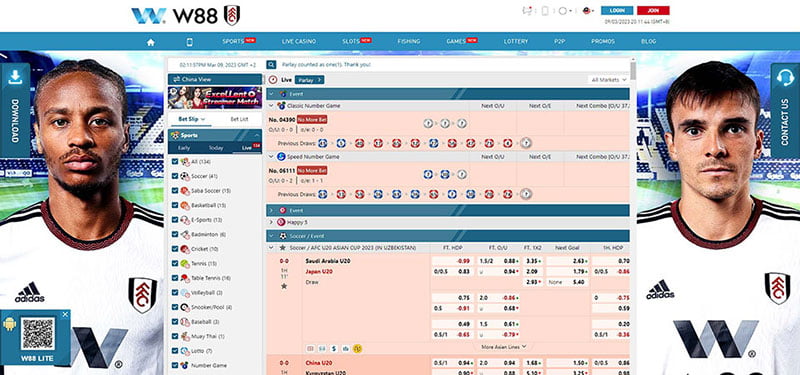Click the JOIN button
800x375 pixels.
point(653,10)
